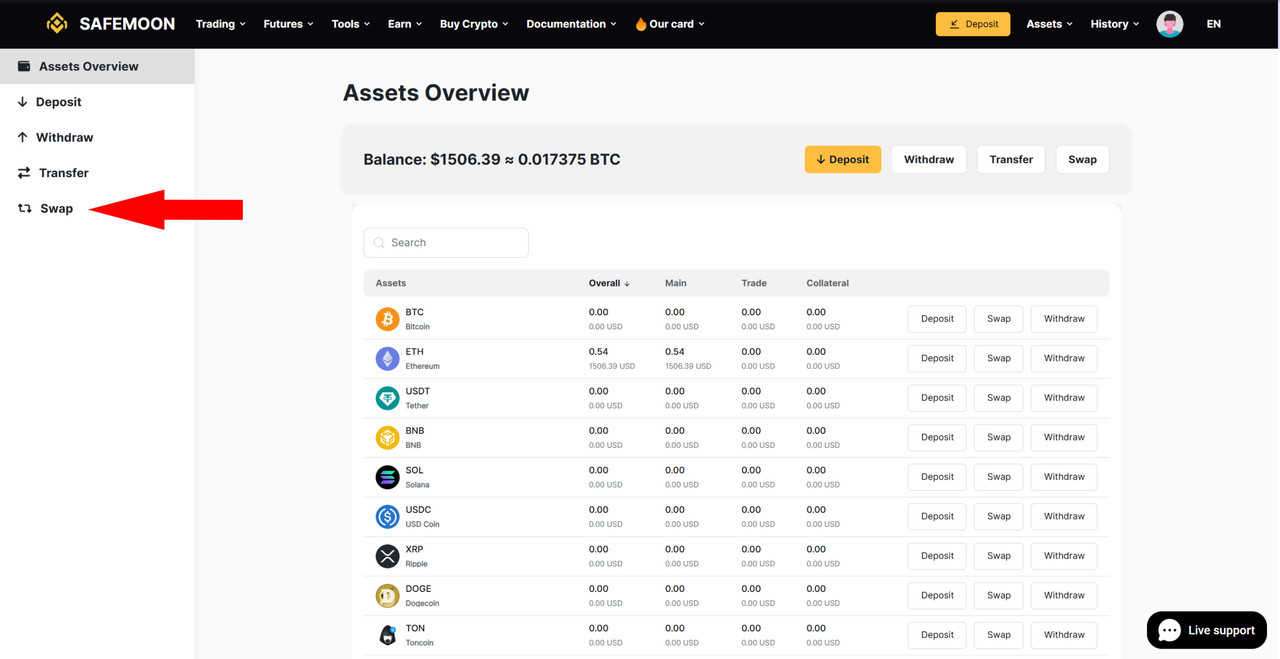1280x659 pixels.
Task: Click the DOGE Dogecoin coin icon
Action: coord(387,595)
